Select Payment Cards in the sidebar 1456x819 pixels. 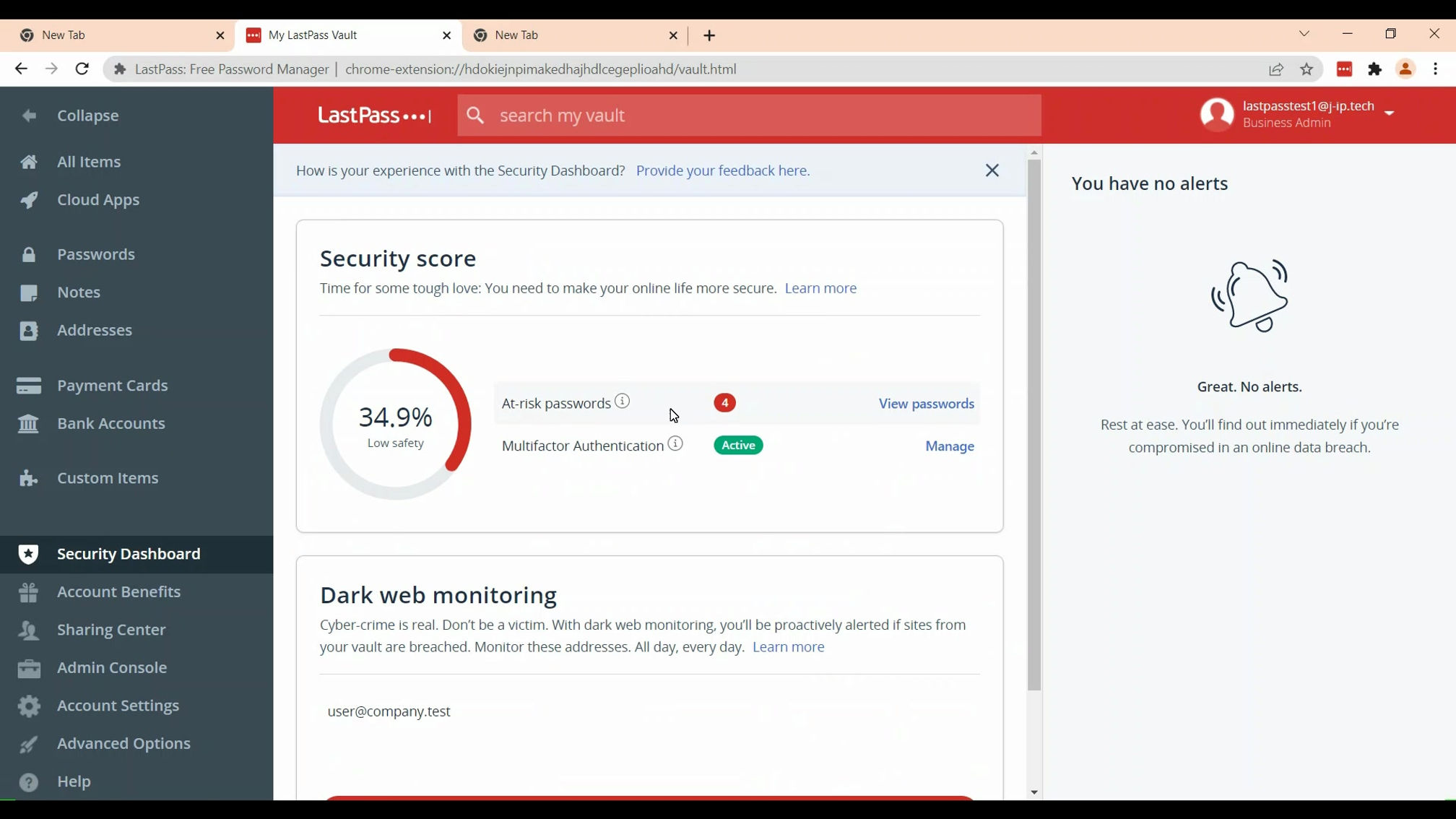(x=113, y=385)
